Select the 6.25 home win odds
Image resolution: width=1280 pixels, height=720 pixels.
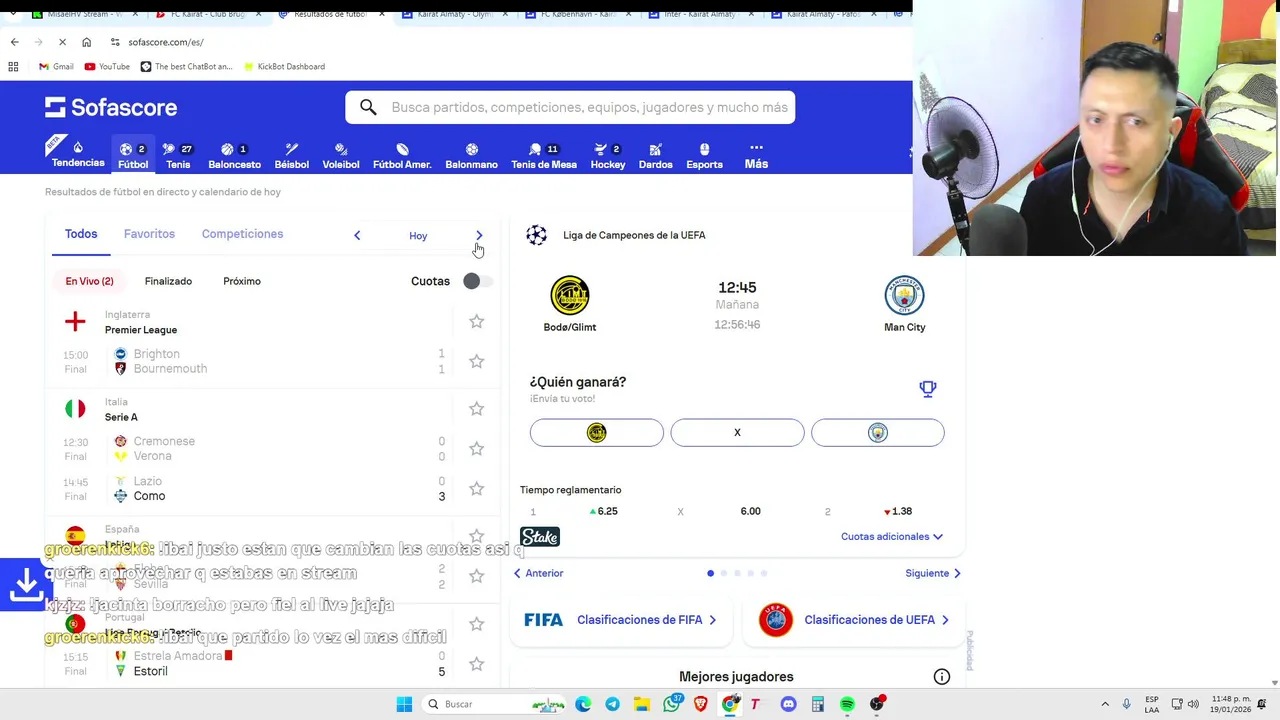click(603, 511)
